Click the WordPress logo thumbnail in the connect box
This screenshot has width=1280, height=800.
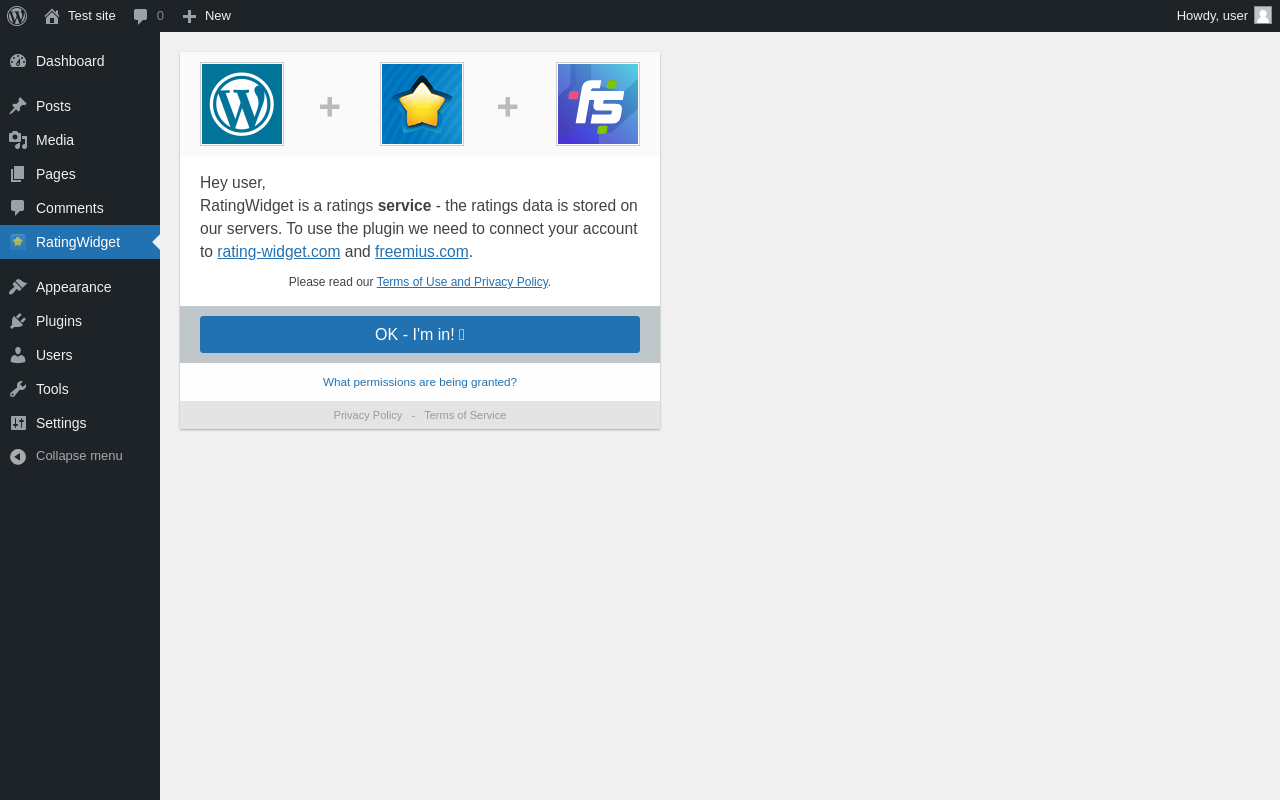click(x=242, y=104)
